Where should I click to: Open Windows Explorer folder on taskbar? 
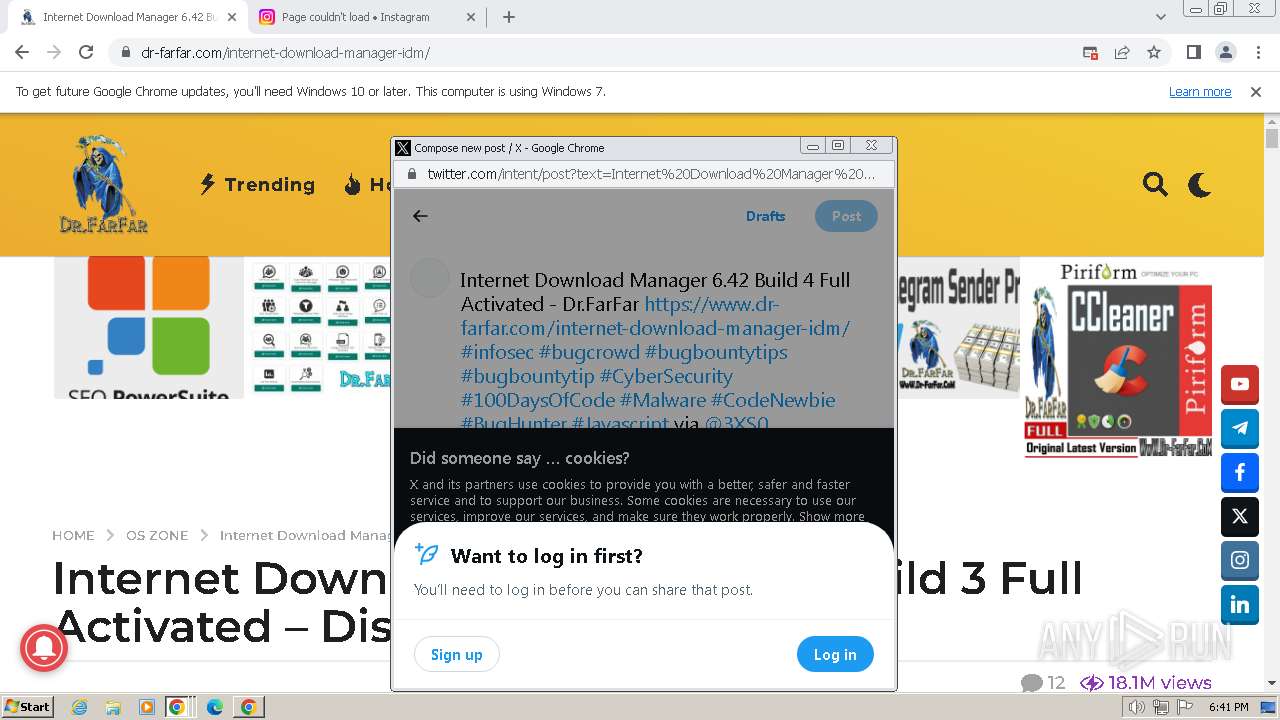113,707
